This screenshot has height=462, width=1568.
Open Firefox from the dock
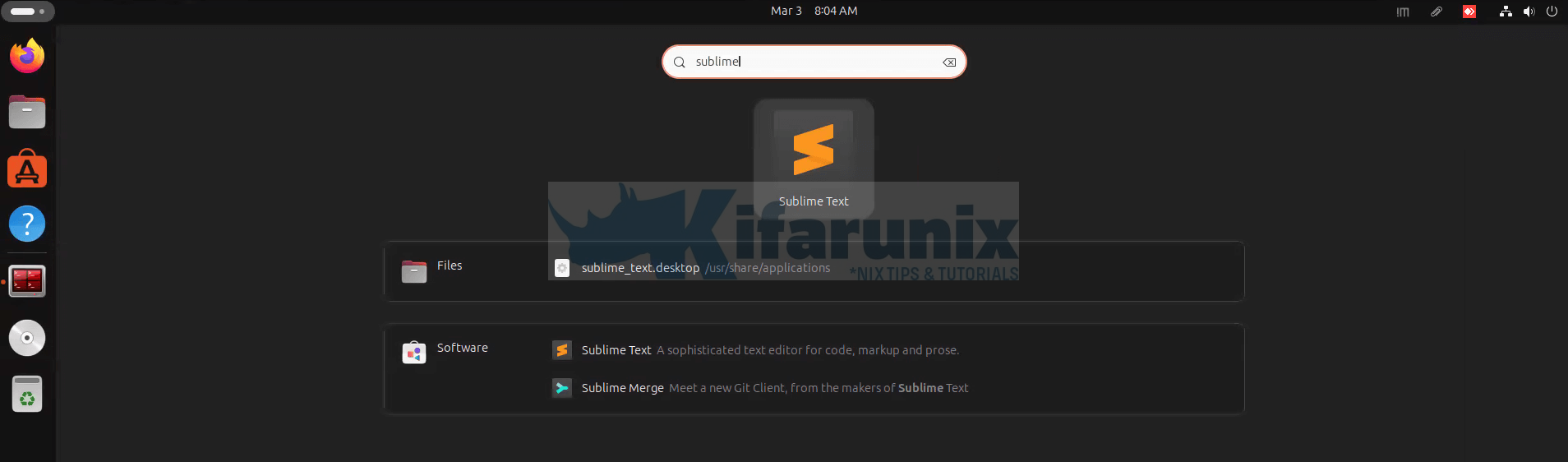(27, 57)
